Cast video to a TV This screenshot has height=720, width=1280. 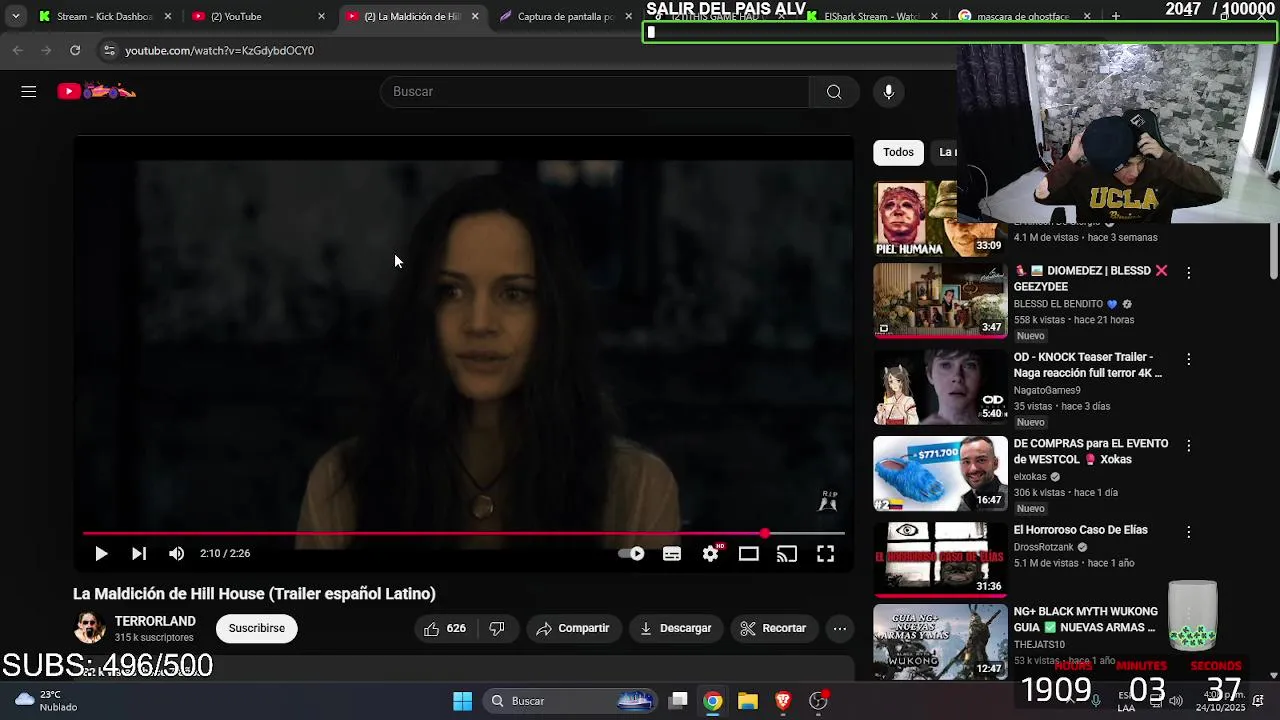click(787, 553)
